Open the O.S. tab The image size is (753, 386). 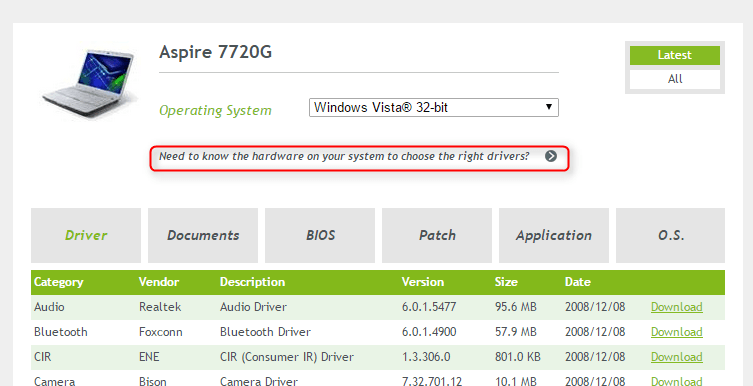(670, 235)
